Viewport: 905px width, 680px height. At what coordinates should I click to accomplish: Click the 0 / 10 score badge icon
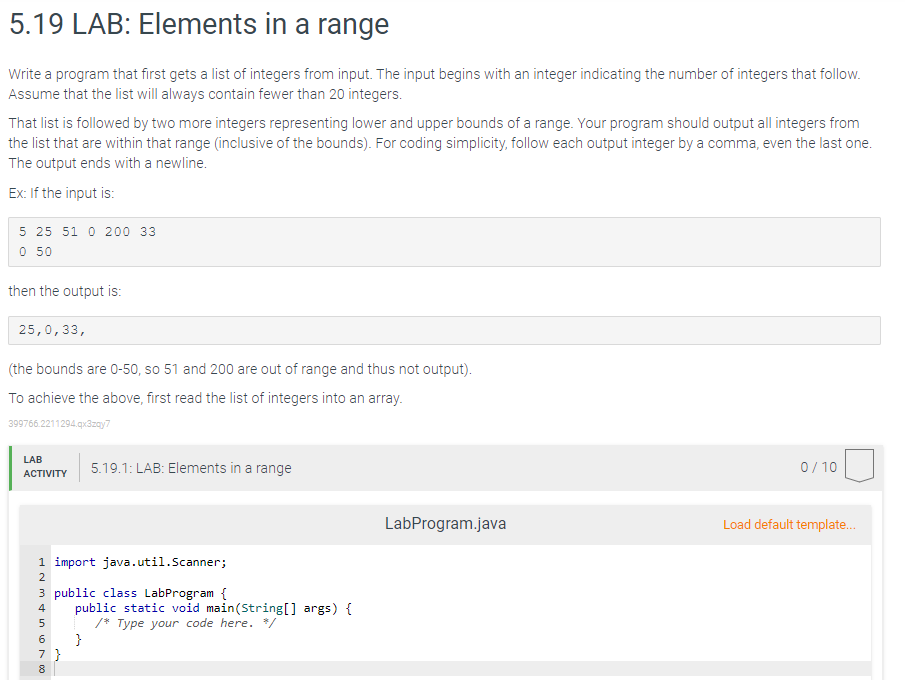[x=859, y=465]
